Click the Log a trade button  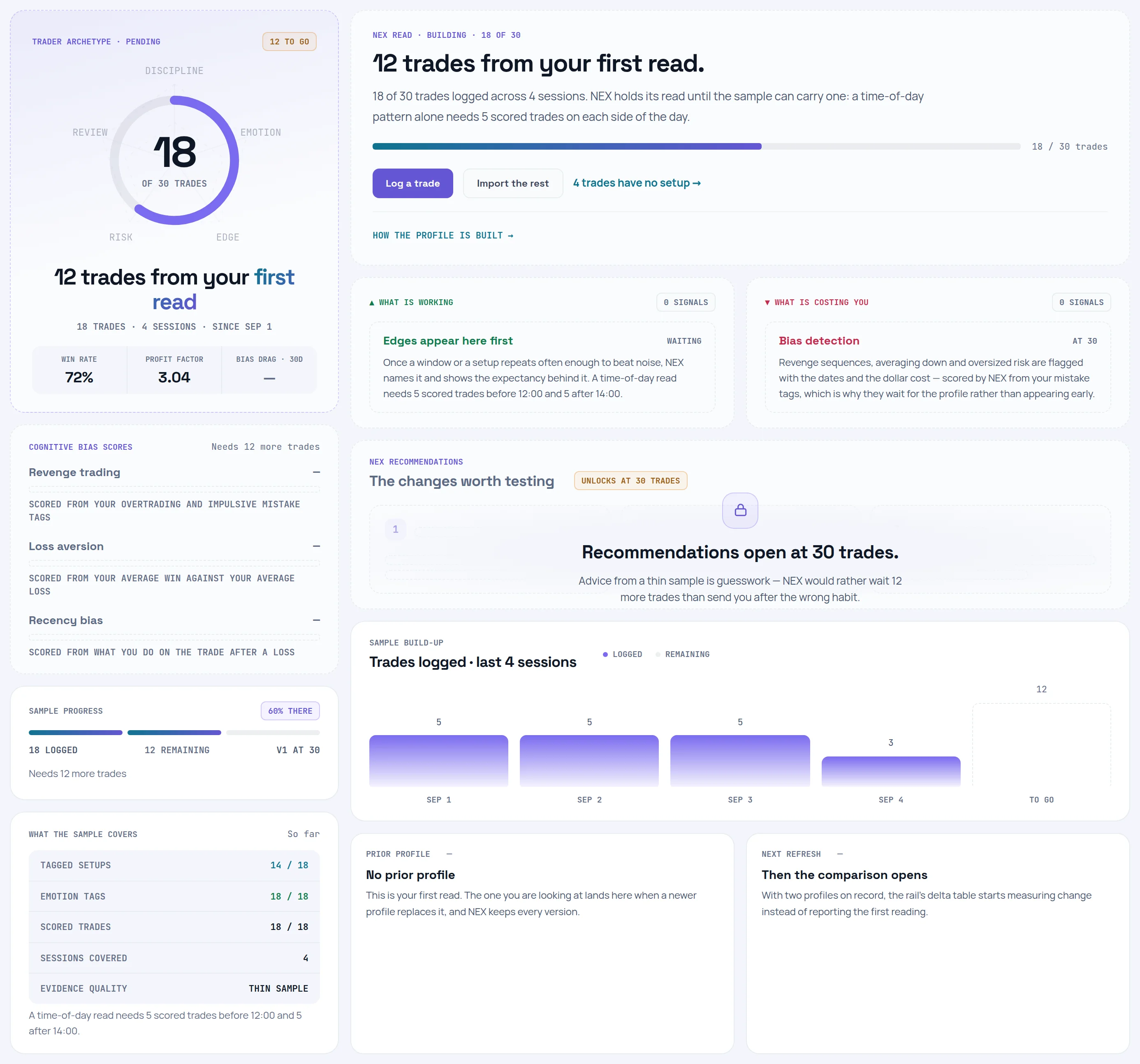click(412, 183)
